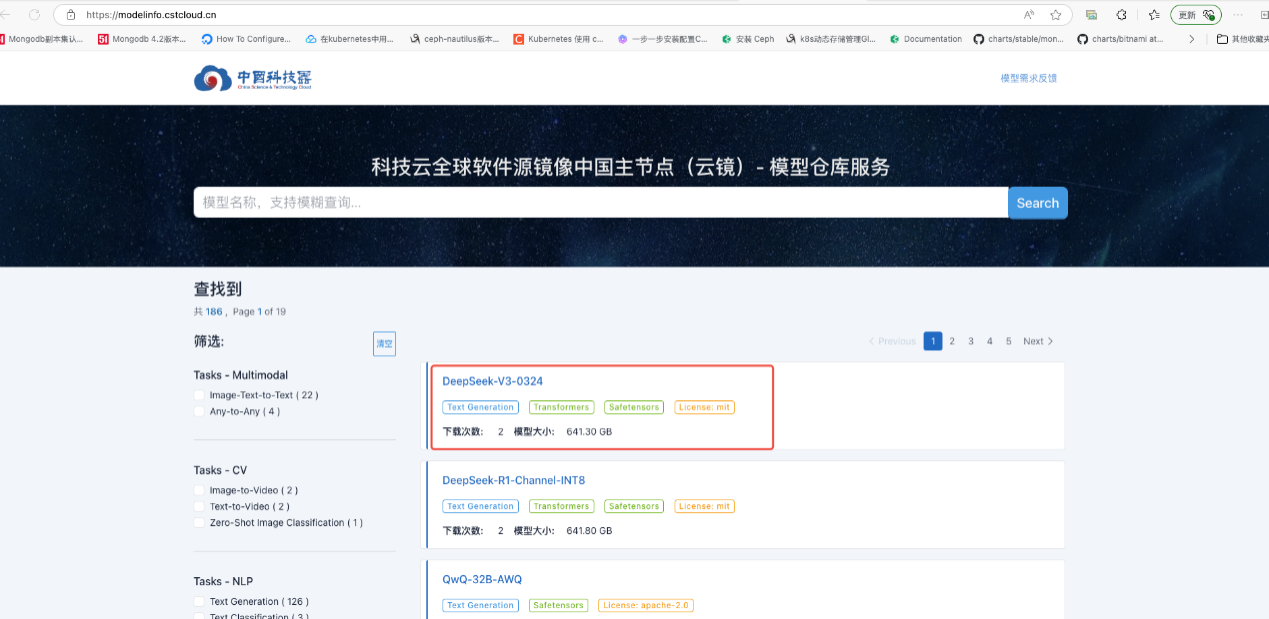This screenshot has width=1269, height=619.
Task: Click the favorite star icon in address bar
Action: point(1055,15)
